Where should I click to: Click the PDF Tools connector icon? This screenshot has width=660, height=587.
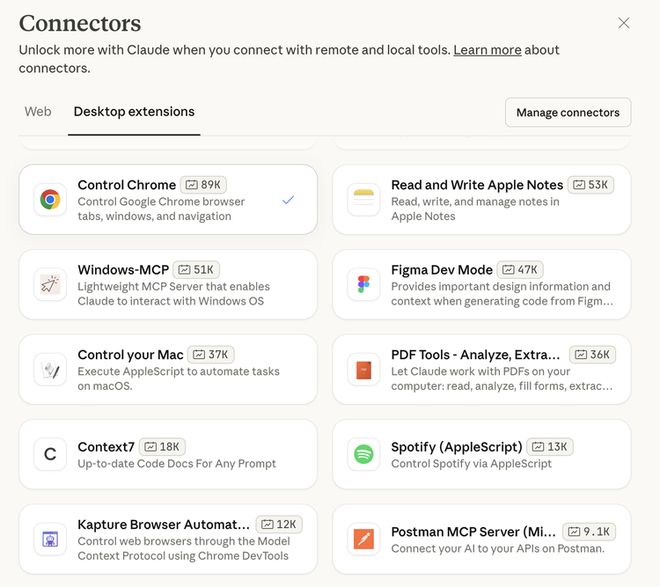point(363,370)
